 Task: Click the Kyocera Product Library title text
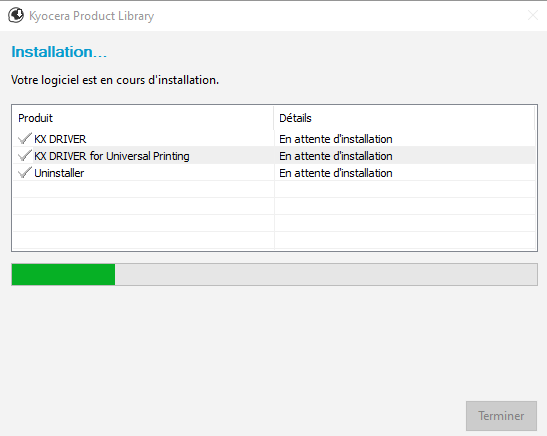[x=91, y=16]
